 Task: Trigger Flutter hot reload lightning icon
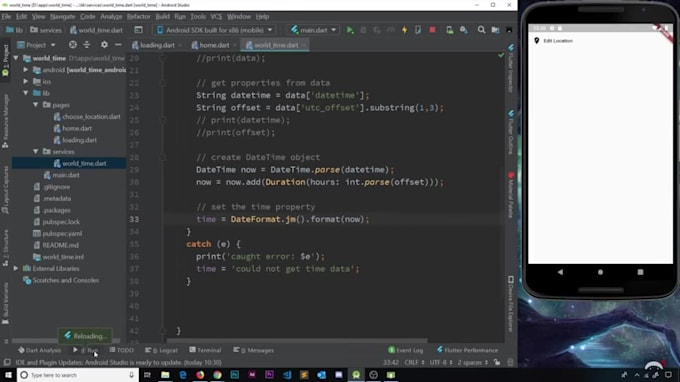(404, 30)
